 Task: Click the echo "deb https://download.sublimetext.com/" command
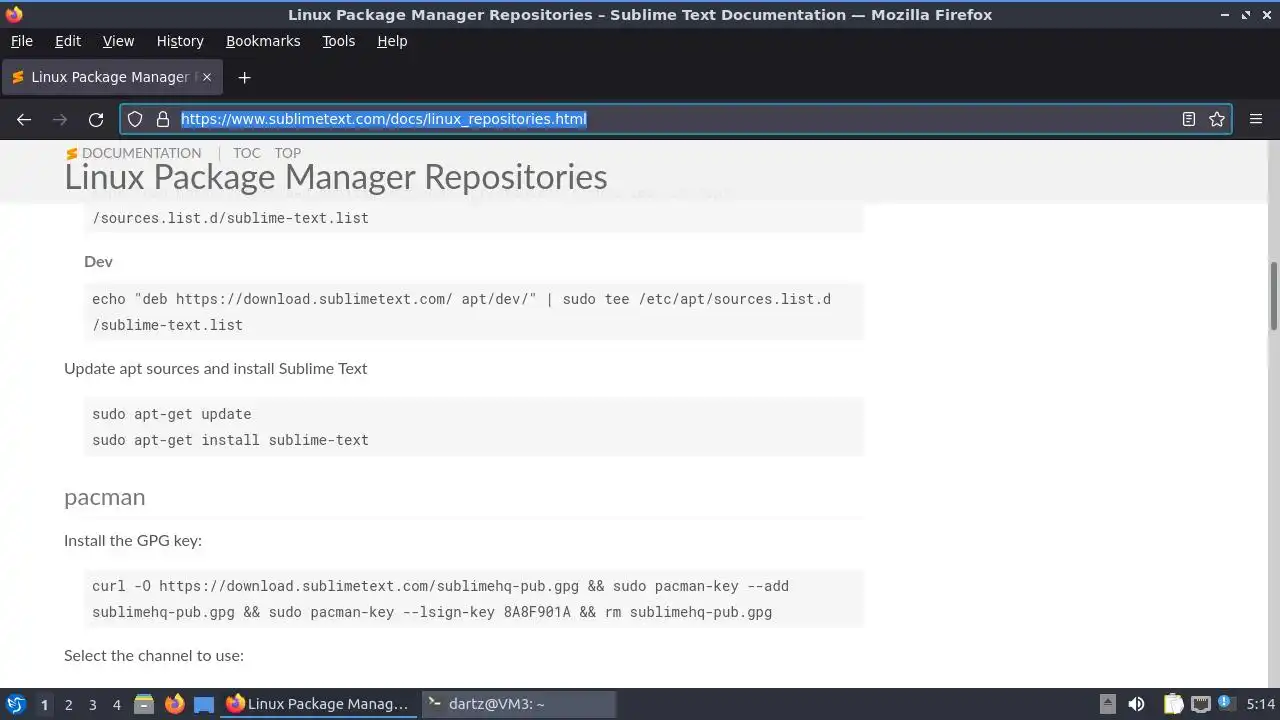[461, 299]
